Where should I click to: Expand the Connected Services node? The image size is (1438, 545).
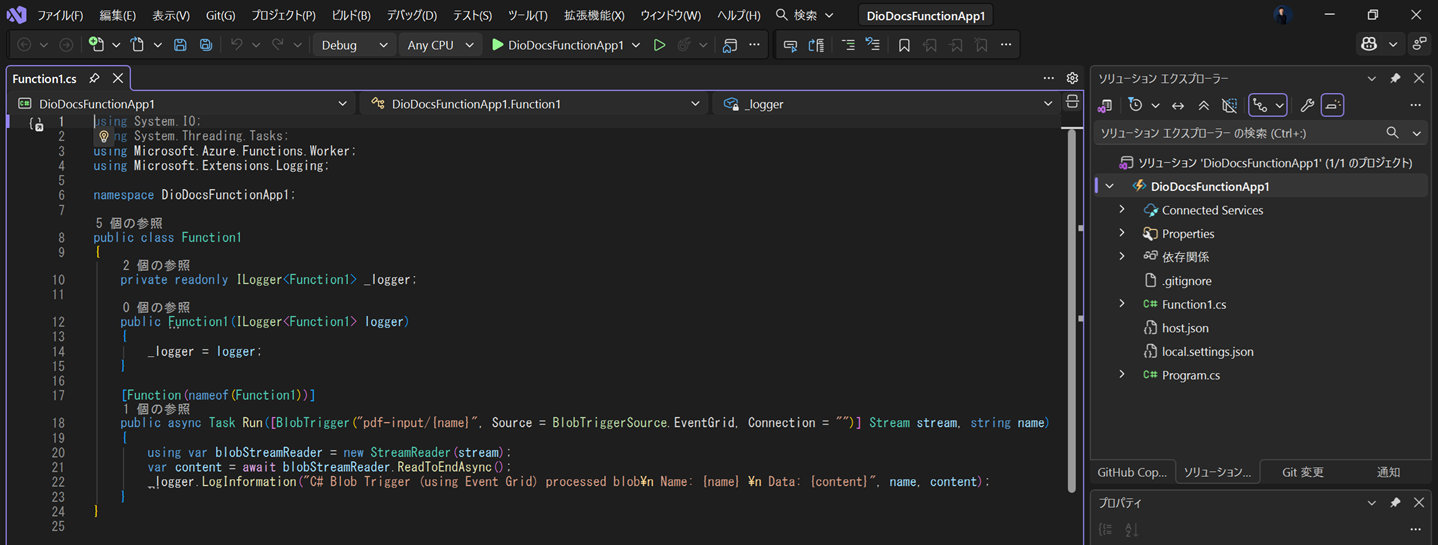click(x=1122, y=210)
